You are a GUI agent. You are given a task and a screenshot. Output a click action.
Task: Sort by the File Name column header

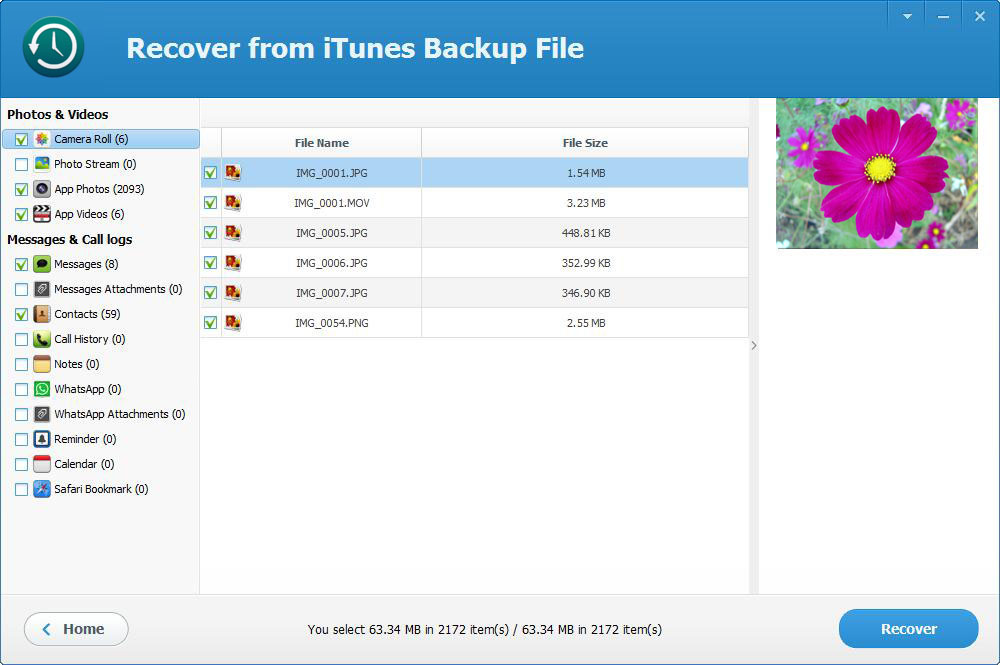click(x=321, y=143)
